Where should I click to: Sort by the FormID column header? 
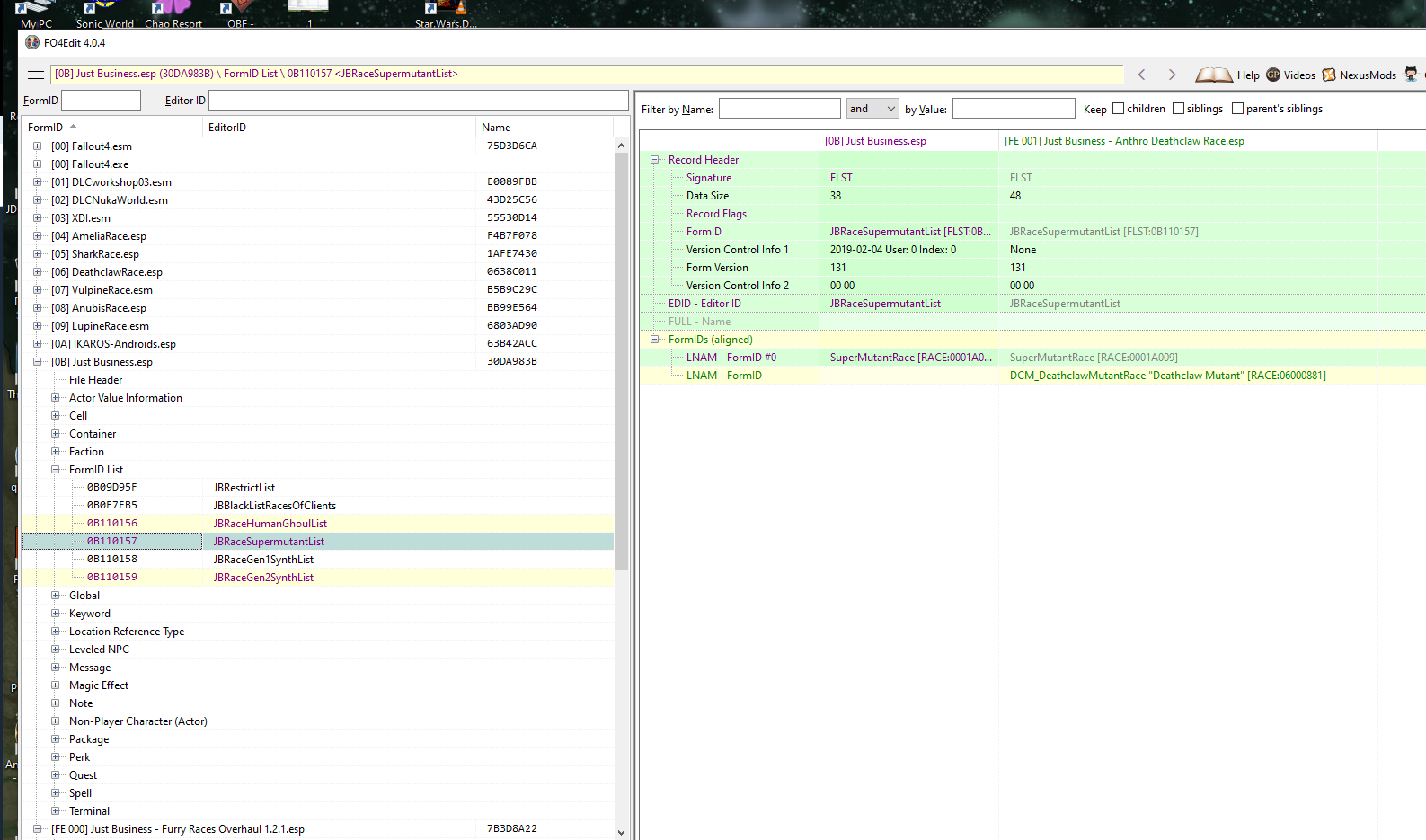112,128
